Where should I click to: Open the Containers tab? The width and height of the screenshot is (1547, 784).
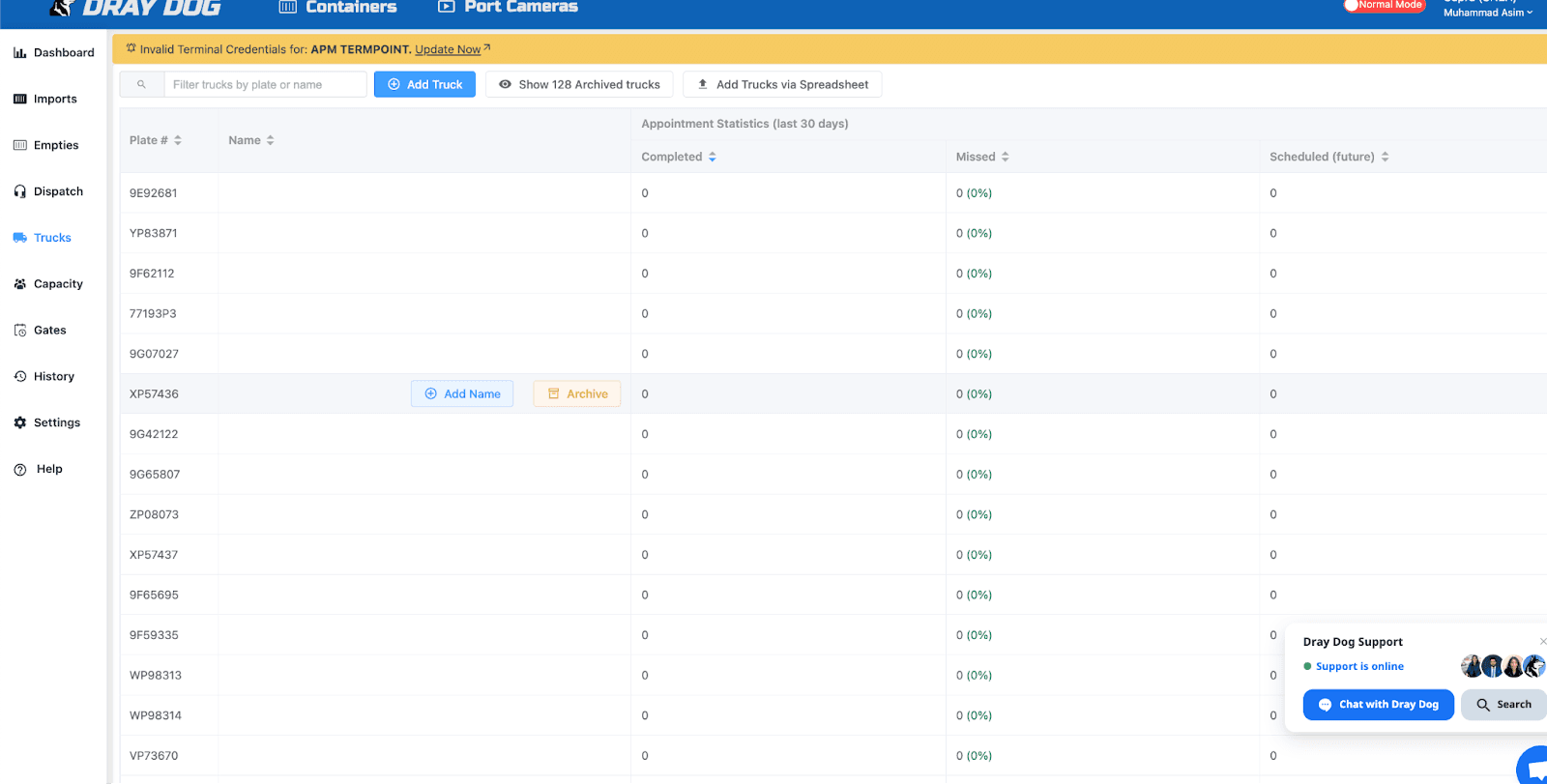[x=338, y=8]
